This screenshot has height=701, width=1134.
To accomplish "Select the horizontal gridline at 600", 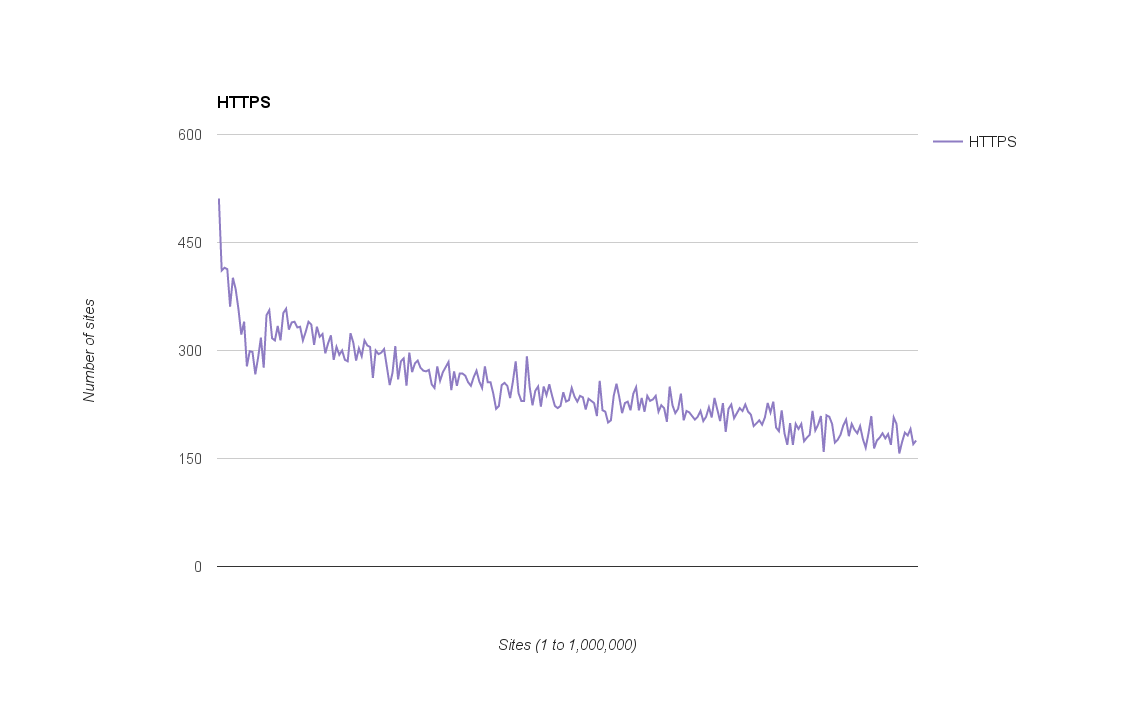I will pos(567,134).
